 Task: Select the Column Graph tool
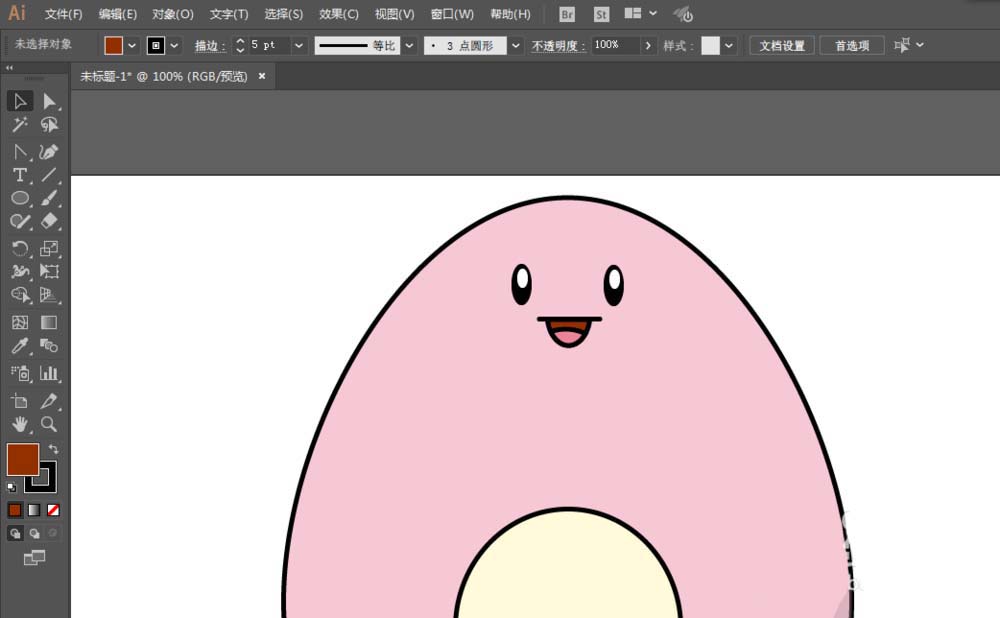click(x=49, y=373)
